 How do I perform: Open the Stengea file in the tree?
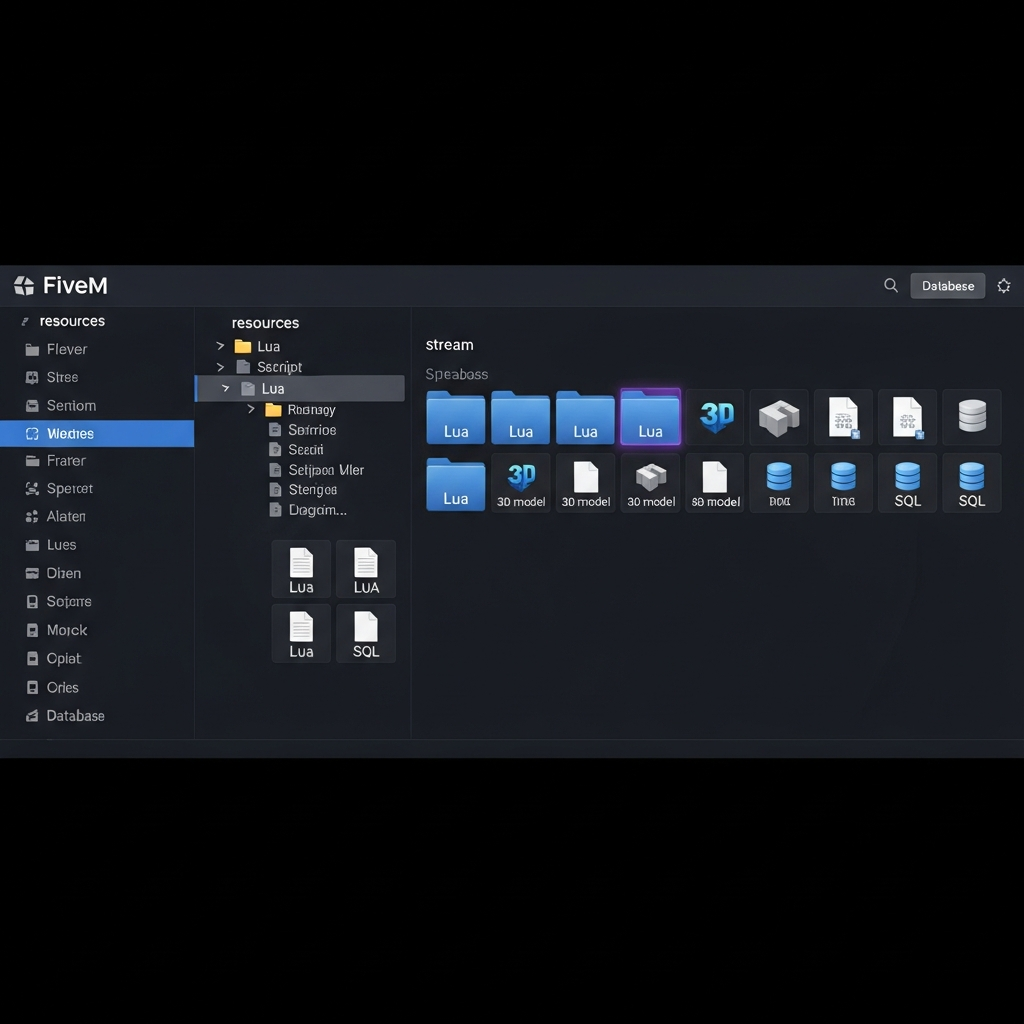point(303,490)
